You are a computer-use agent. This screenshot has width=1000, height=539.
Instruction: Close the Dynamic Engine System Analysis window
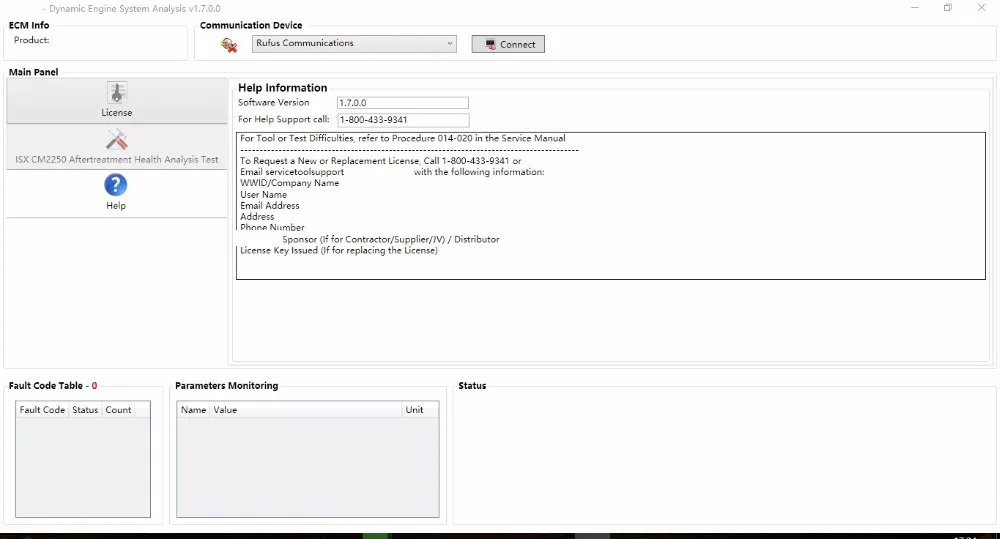pos(981,8)
